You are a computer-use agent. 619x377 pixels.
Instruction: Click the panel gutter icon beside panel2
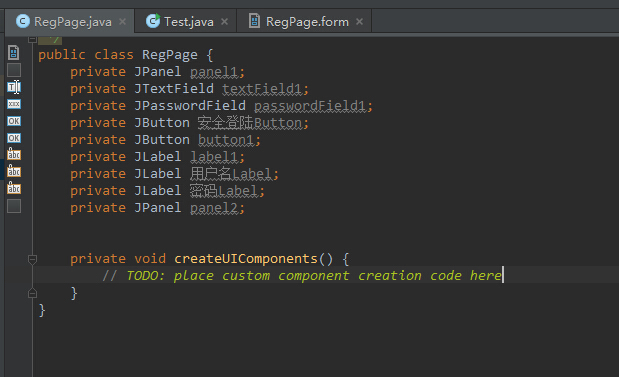[x=14, y=206]
